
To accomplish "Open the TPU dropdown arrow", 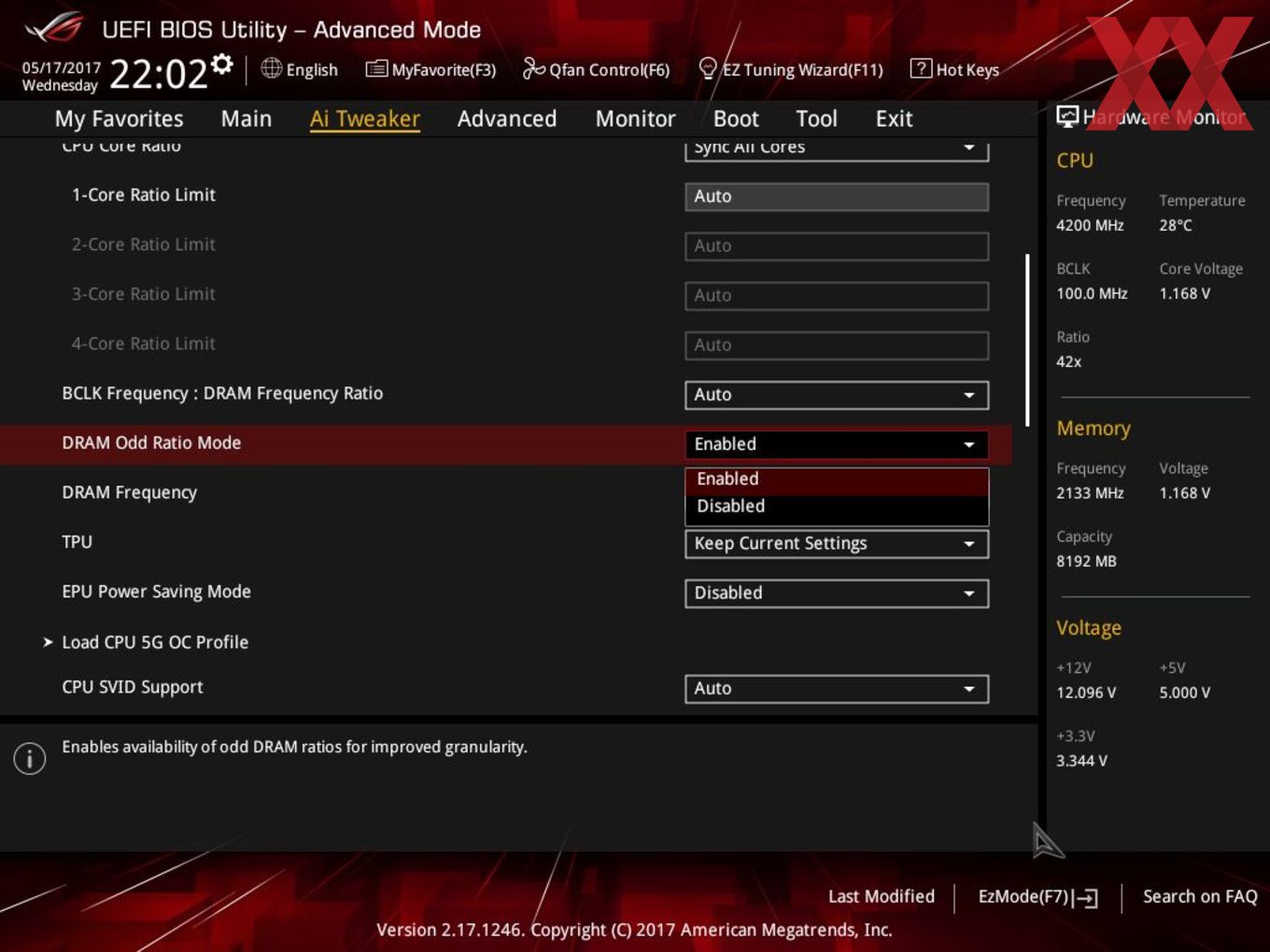I will [969, 543].
